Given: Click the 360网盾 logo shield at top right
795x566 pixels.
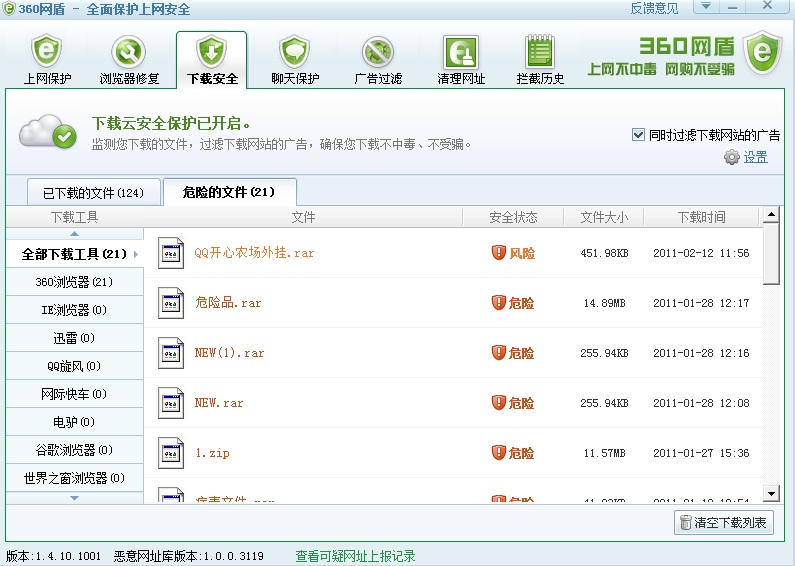Looking at the screenshot, I should tap(763, 52).
